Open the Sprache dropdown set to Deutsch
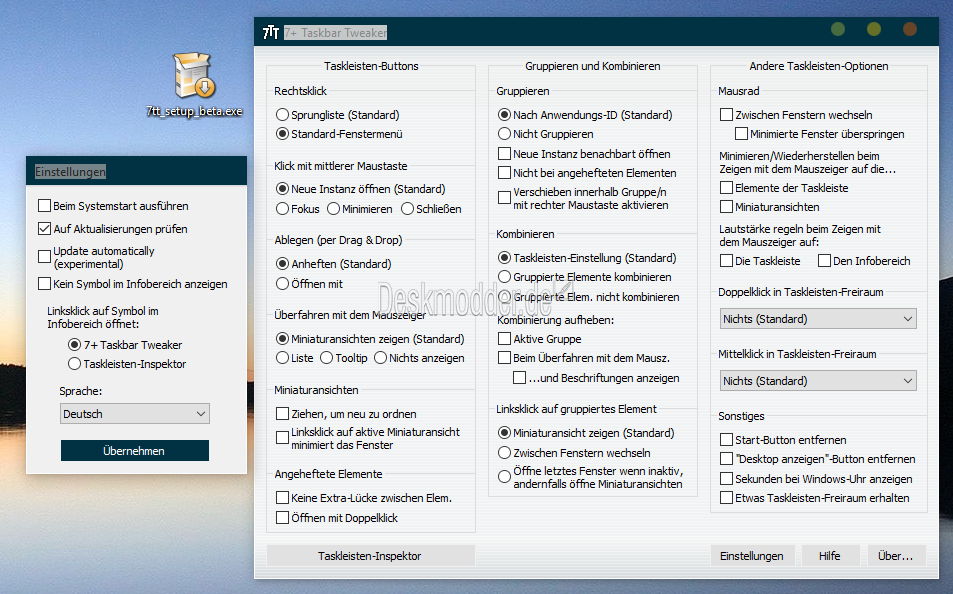Viewport: 953px width, 594px height. [135, 413]
